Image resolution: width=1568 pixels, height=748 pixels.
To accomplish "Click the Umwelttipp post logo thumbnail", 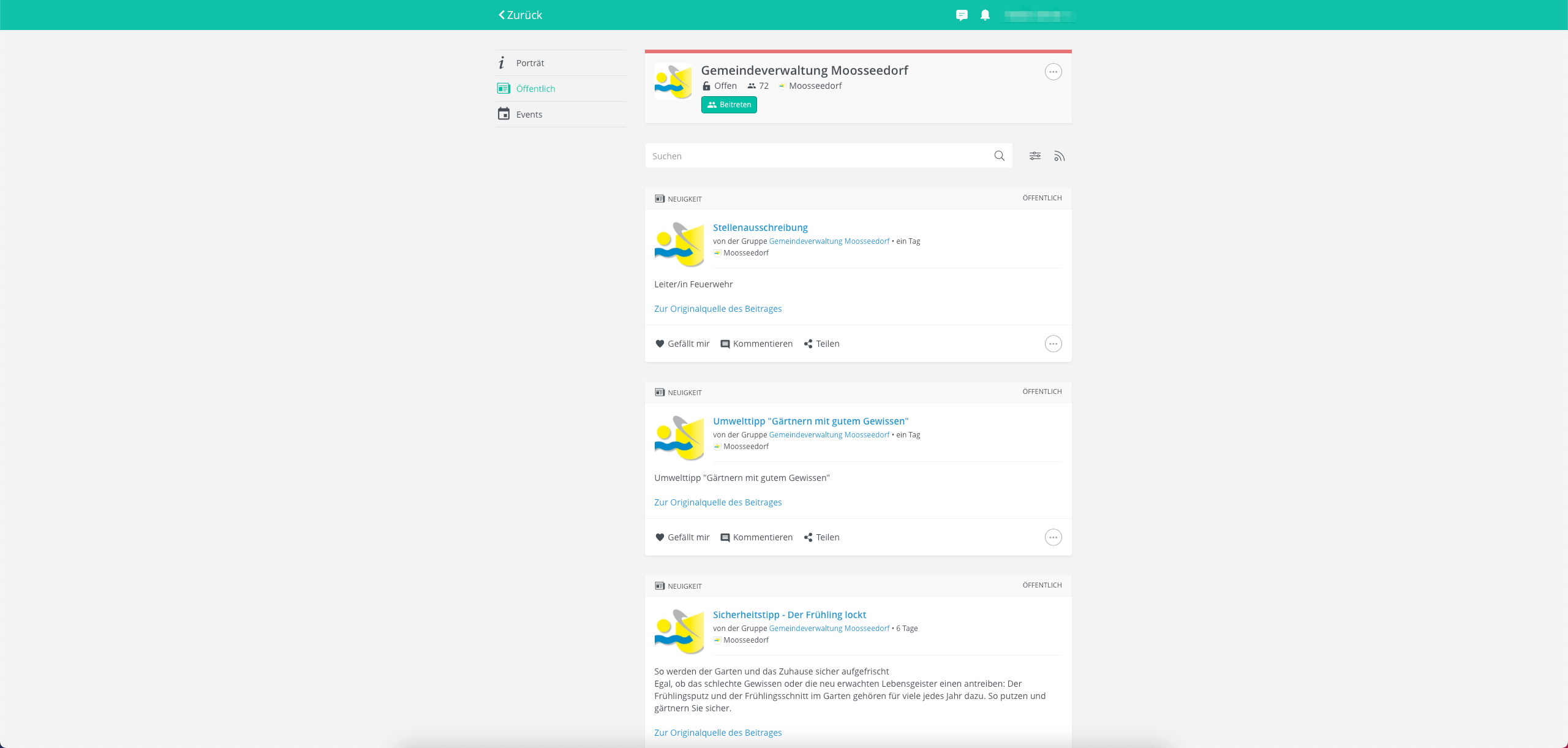I will click(679, 438).
